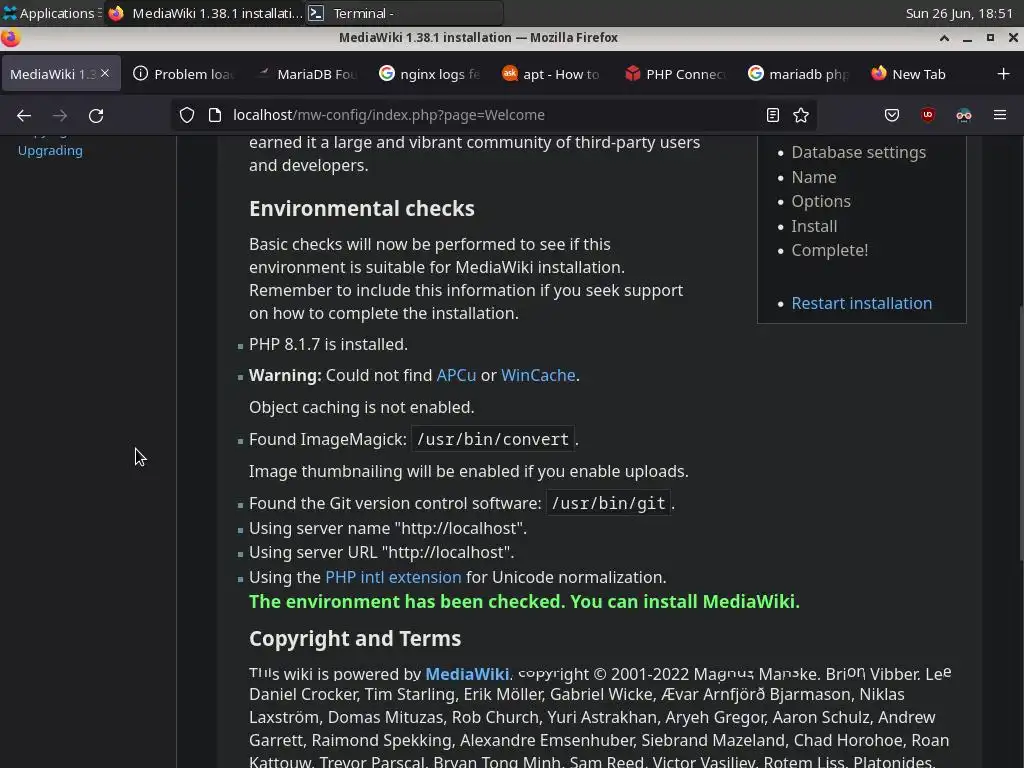
Task: Switch to Terminal window in taskbar
Action: pos(404,13)
